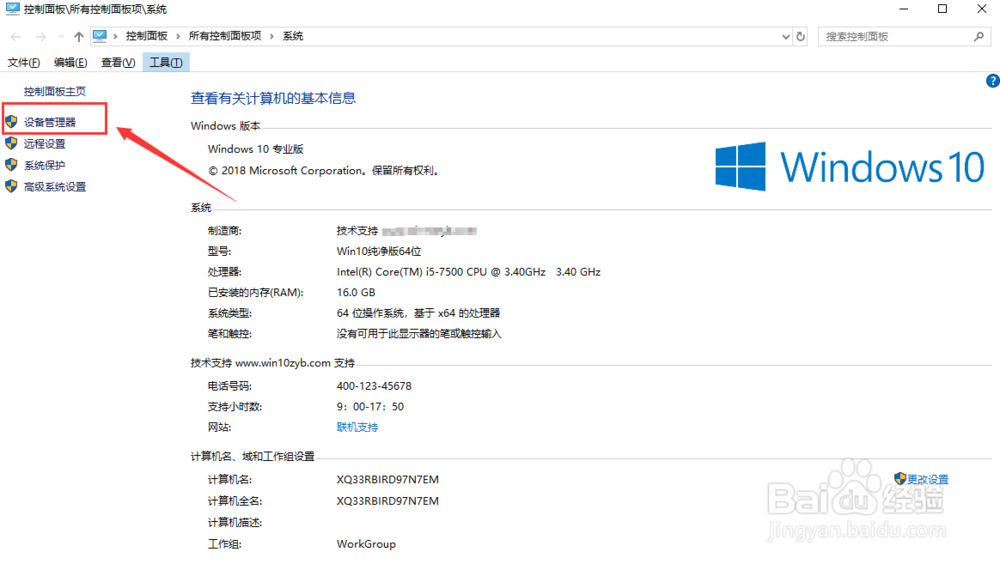1000x564 pixels.
Task: Select 控制面板 breadcrumb in address bar
Action: point(147,36)
